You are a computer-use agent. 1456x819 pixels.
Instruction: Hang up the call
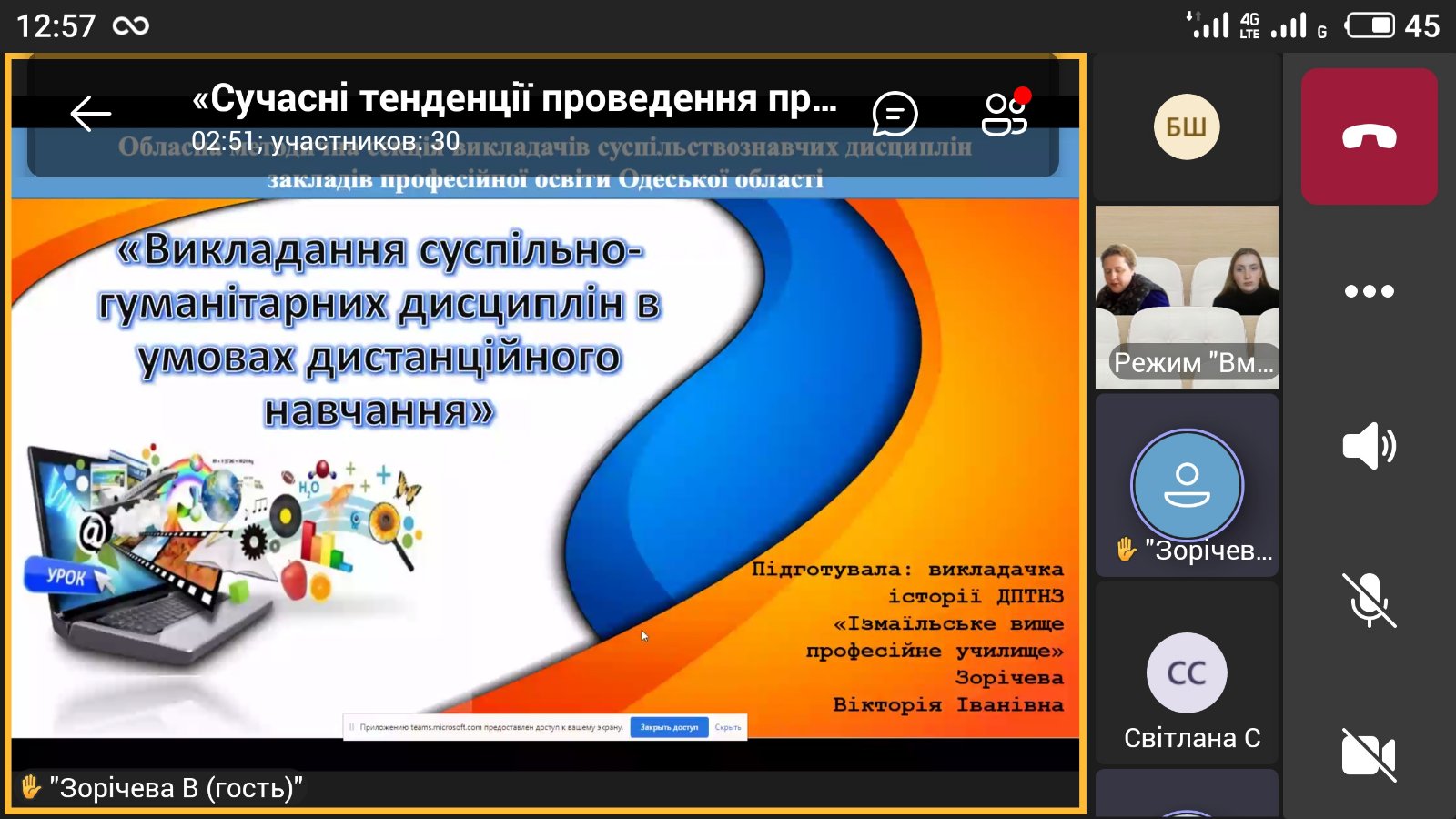[x=1369, y=136]
